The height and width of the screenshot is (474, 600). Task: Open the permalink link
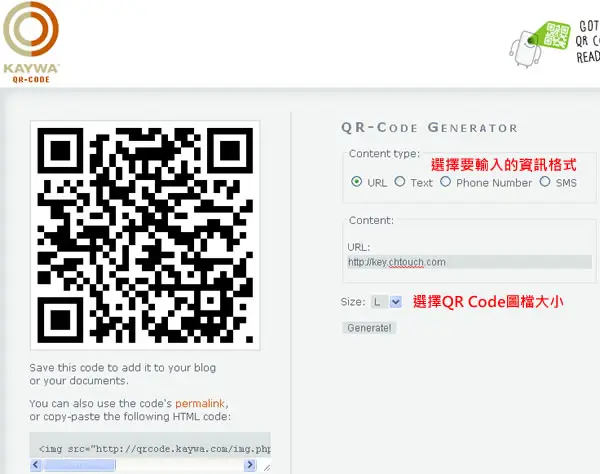[x=200, y=404]
